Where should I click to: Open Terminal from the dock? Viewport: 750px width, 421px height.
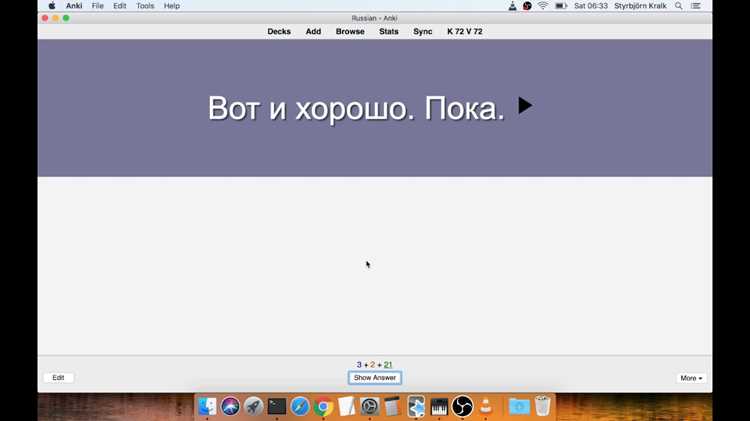pos(276,407)
